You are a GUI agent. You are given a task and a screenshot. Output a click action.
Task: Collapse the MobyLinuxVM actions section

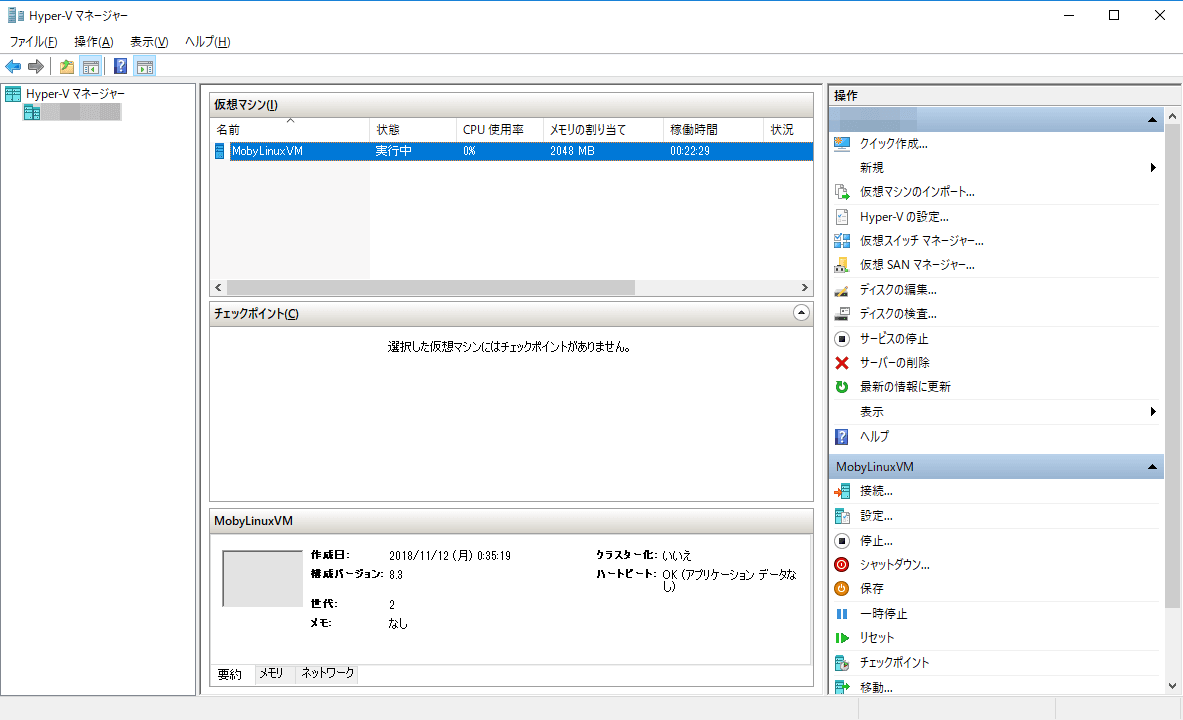[x=1152, y=467]
